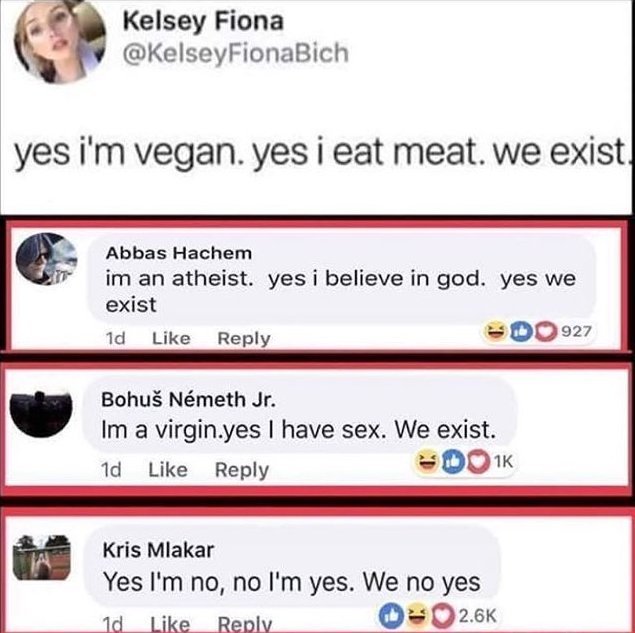Reply to Abbas Hachem's comment
635x633 pixels.
coord(243,338)
